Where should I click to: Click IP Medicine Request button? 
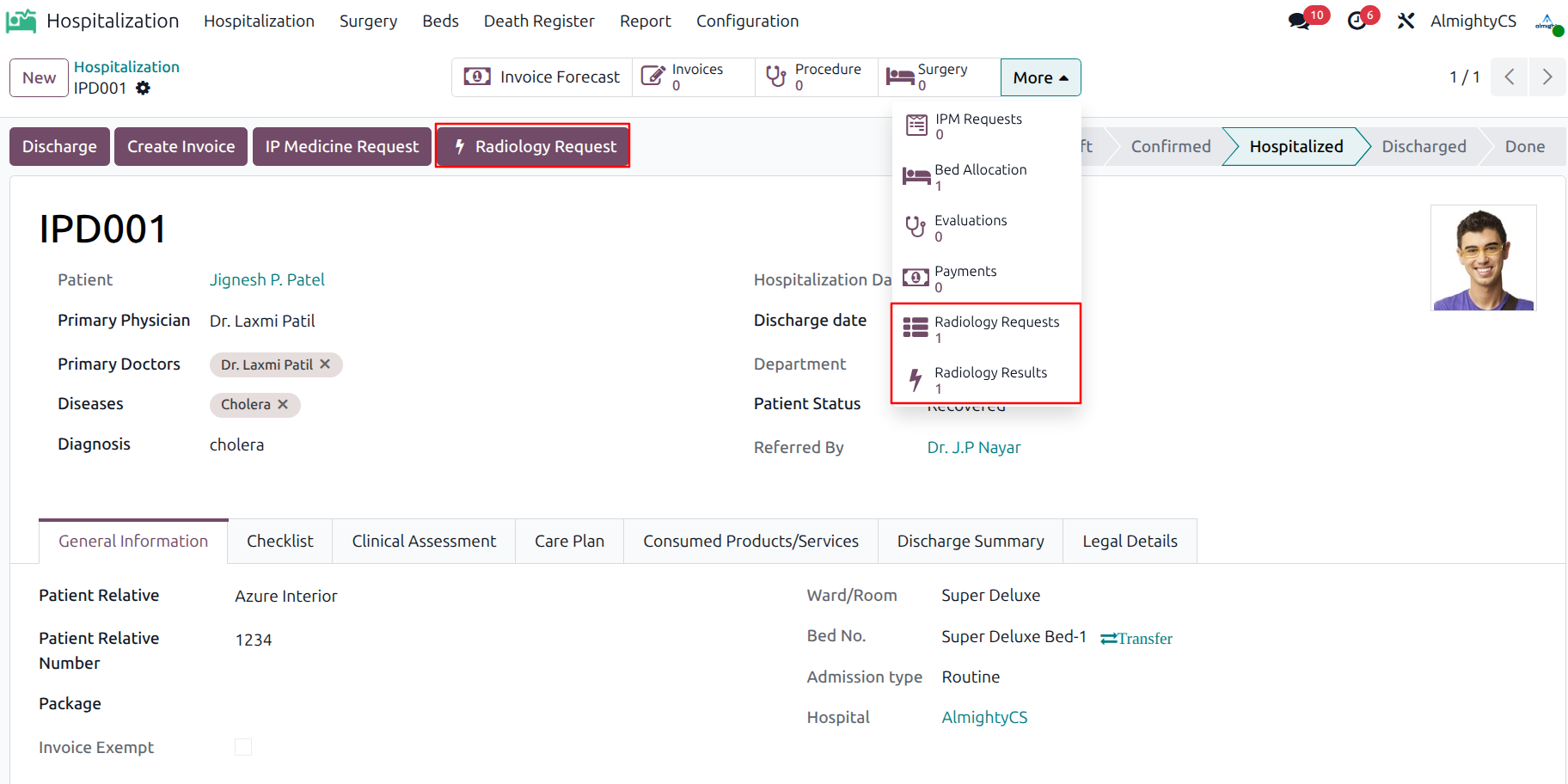341,146
